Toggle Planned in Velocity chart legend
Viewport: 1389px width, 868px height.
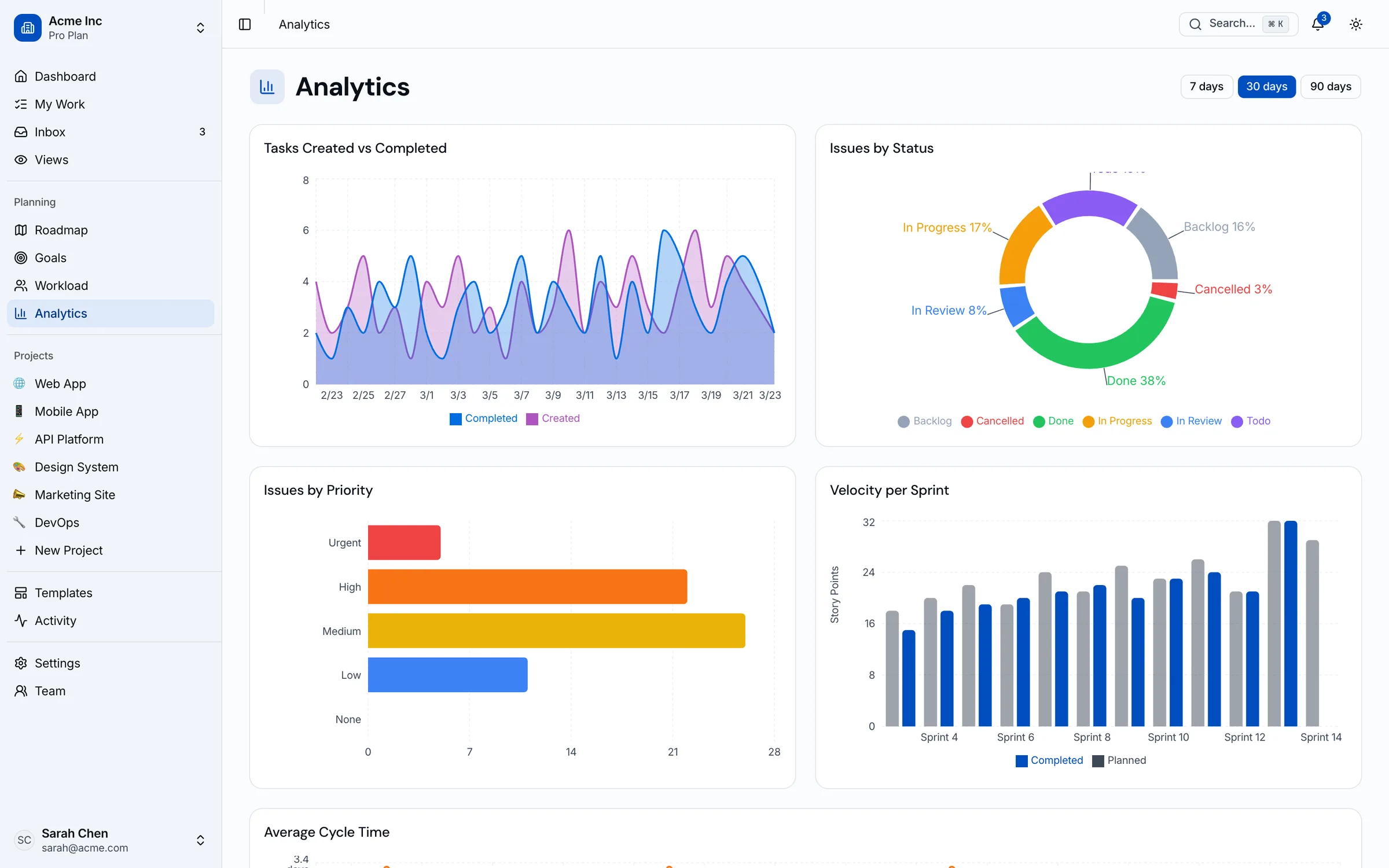tap(1119, 760)
